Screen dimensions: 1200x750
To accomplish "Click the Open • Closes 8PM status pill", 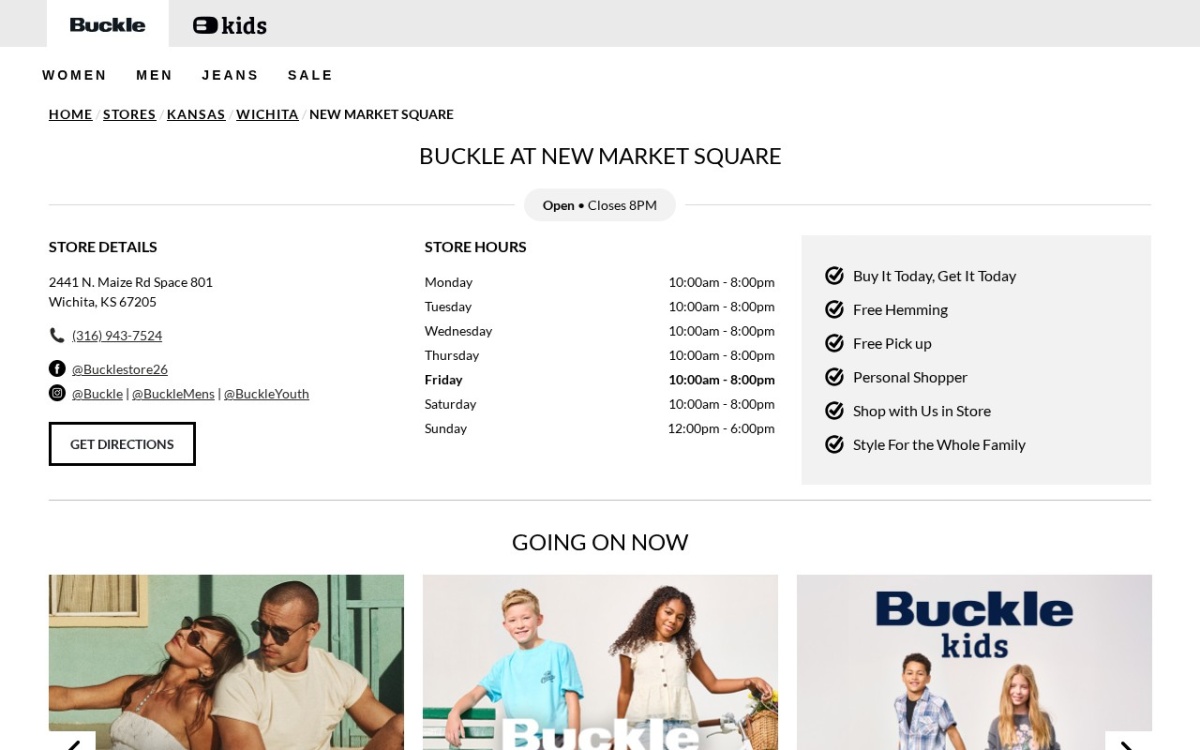I will click(x=600, y=205).
